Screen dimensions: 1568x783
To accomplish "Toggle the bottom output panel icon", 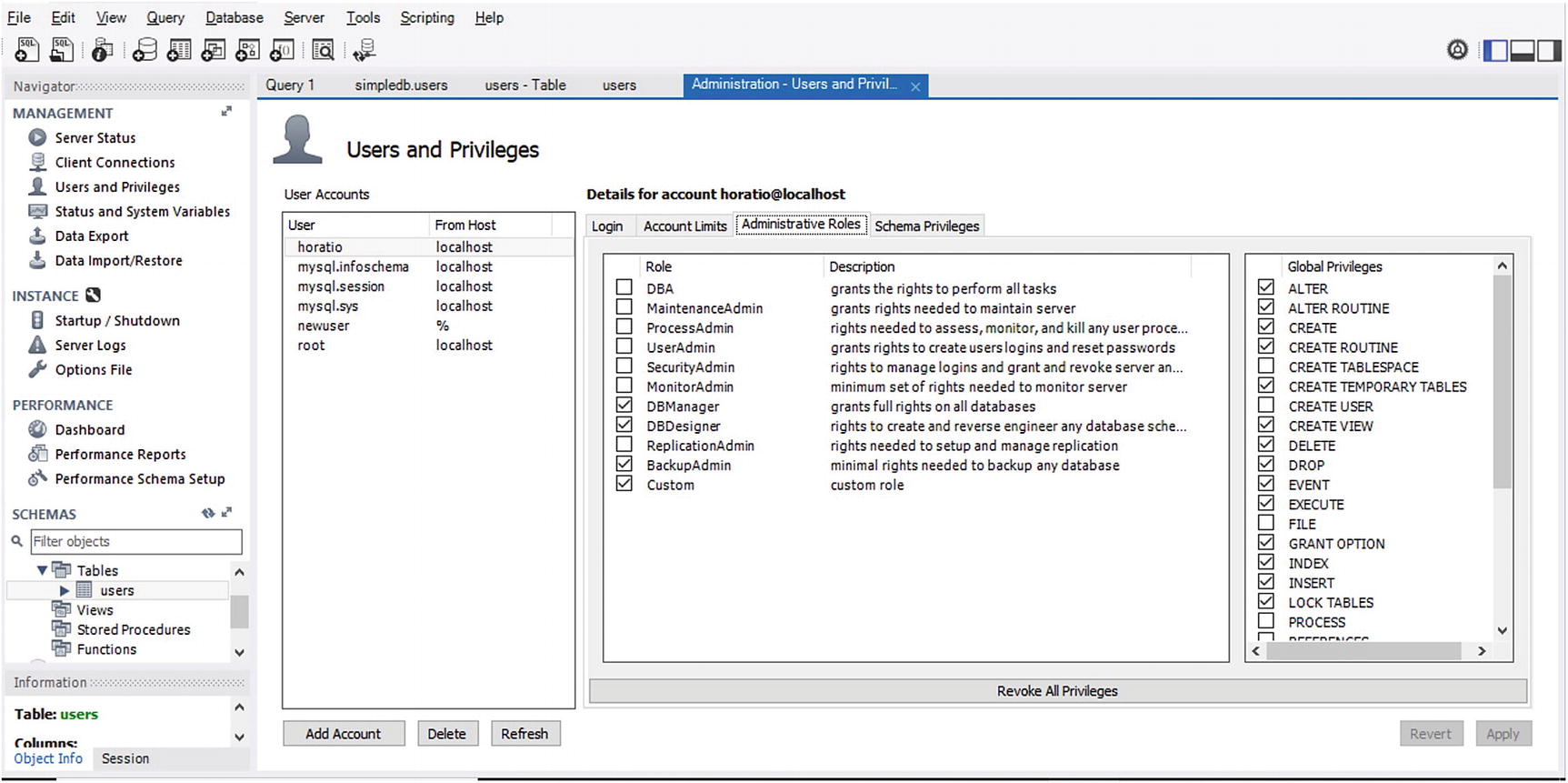I will point(1523,50).
